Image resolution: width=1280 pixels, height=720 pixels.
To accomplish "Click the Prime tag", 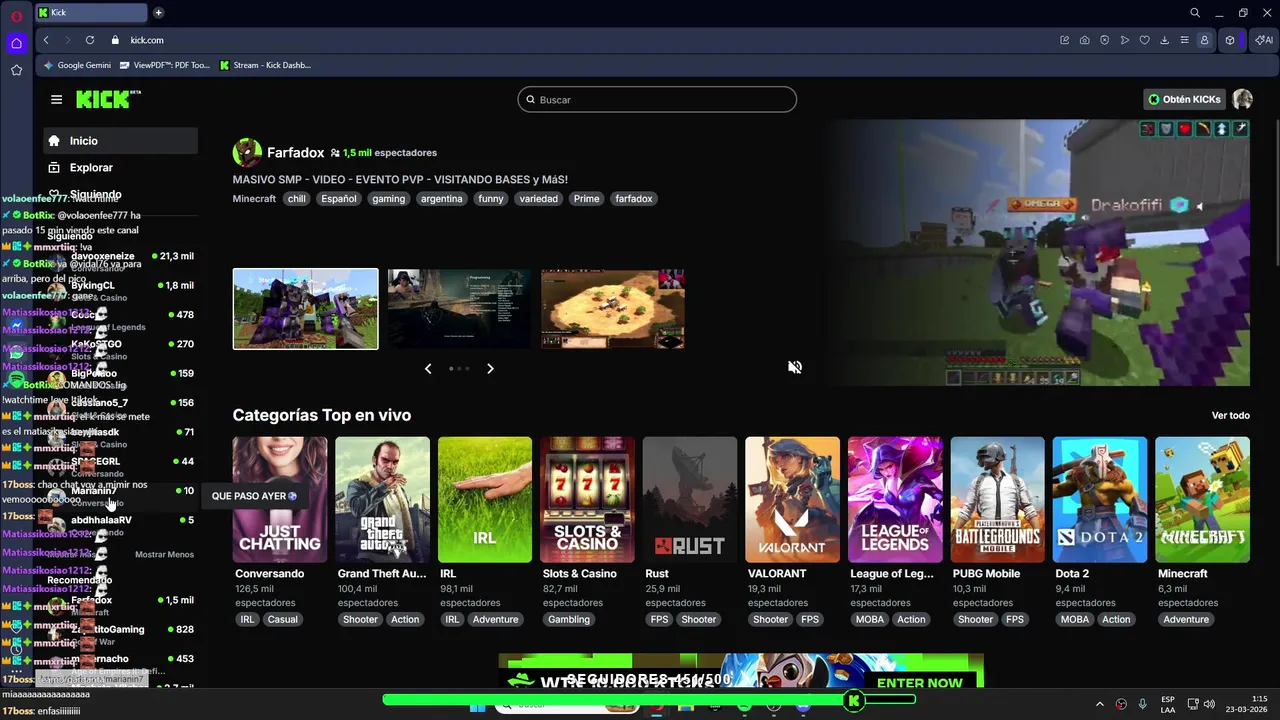I will pos(586,199).
